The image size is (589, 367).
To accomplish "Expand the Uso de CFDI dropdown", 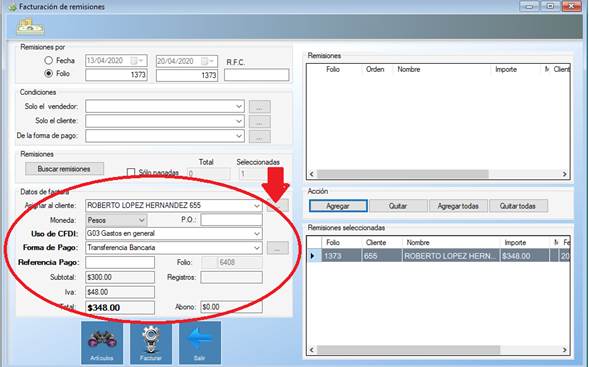I will [x=257, y=234].
